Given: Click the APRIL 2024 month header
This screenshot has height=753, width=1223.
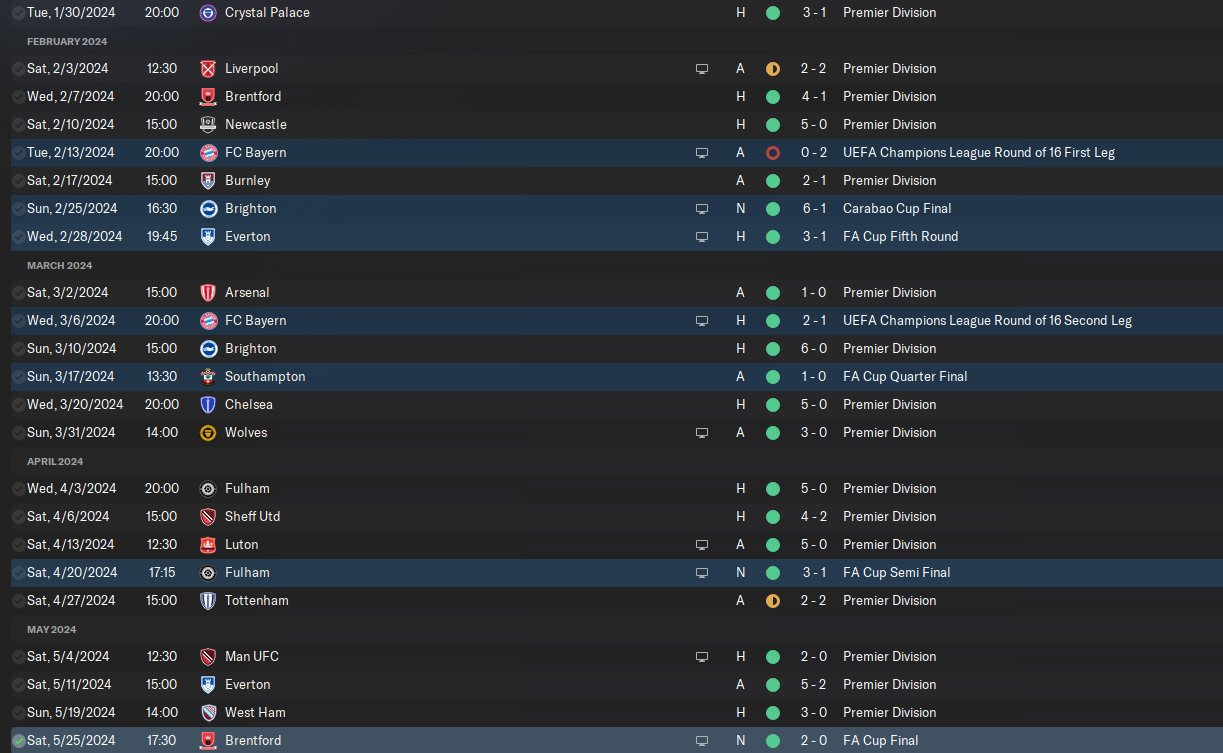Looking at the screenshot, I should coord(55,461).
